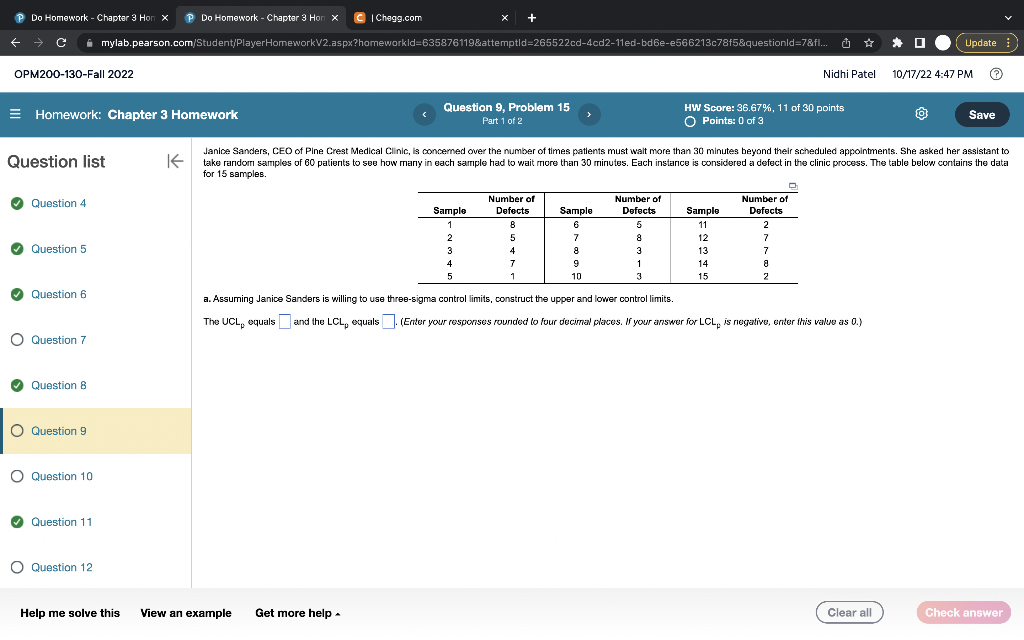Click Help me solve this
Screen dimensions: 1024x640
pyautogui.click(x=70, y=613)
